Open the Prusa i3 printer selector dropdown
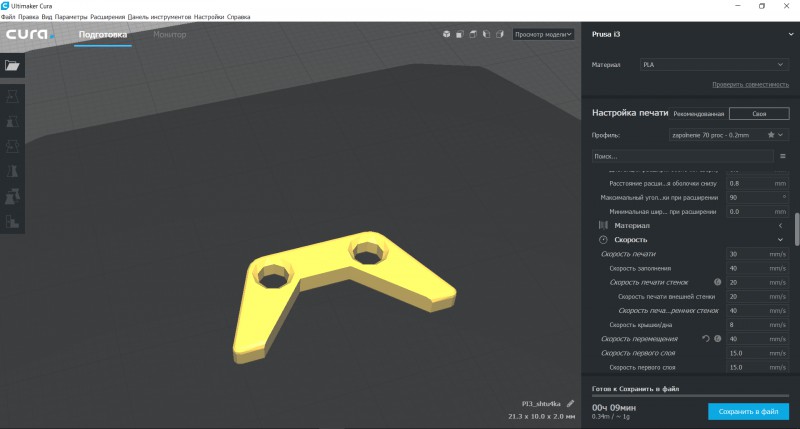 coord(691,34)
